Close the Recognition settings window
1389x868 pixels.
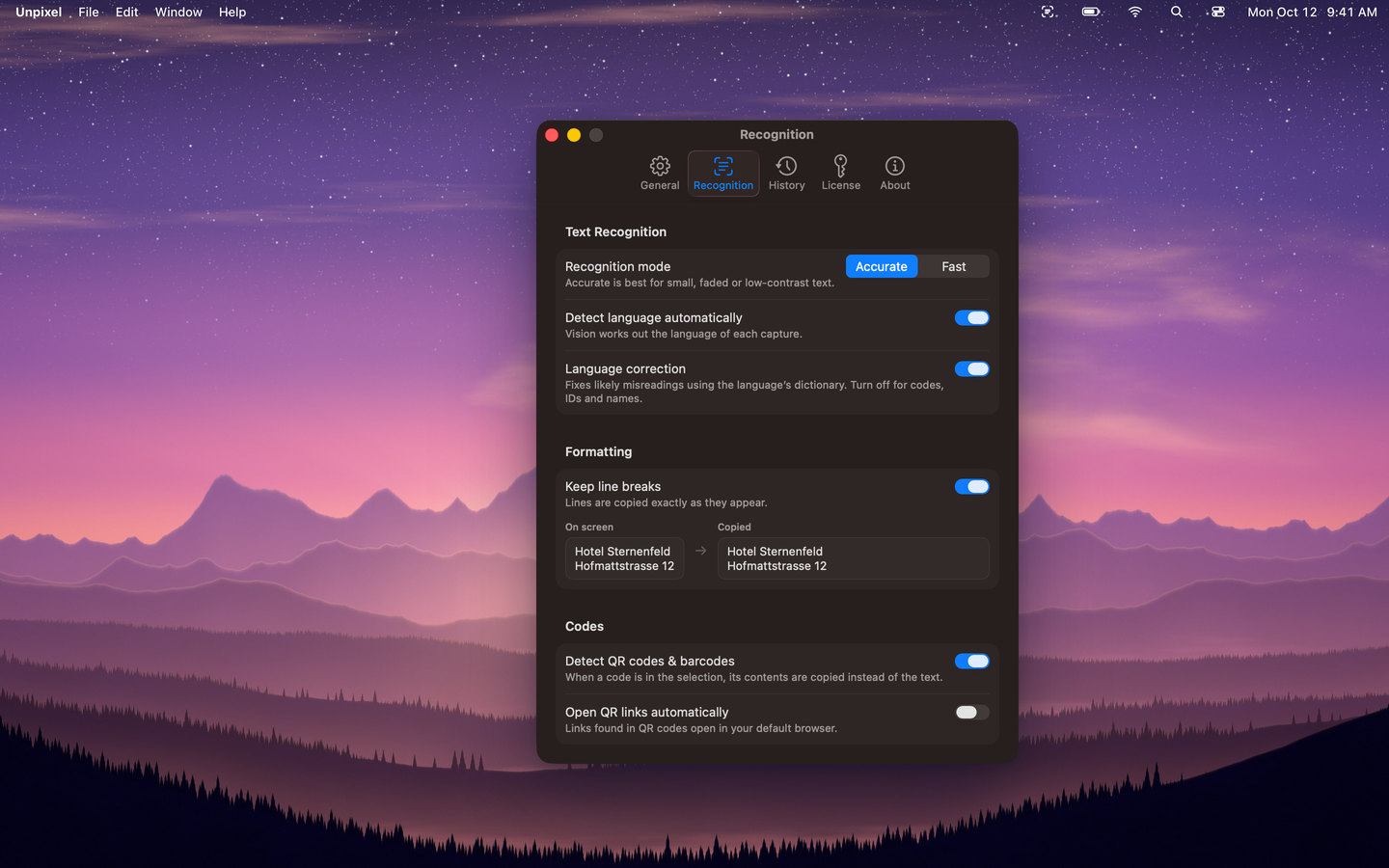pos(552,135)
